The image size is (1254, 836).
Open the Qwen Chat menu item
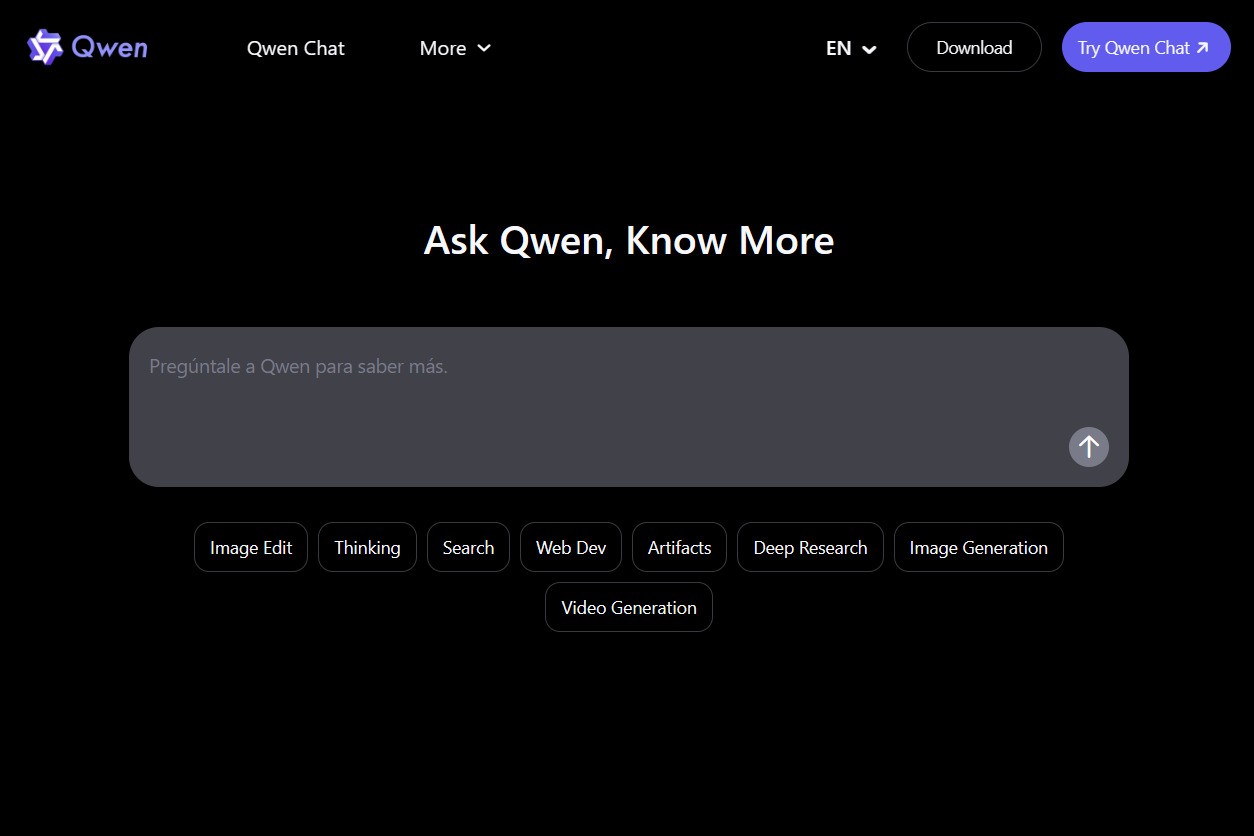coord(295,48)
